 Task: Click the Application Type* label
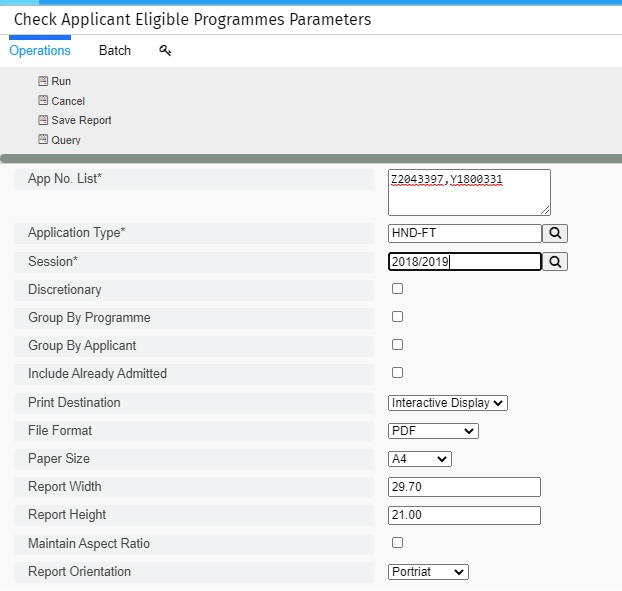tap(77, 232)
